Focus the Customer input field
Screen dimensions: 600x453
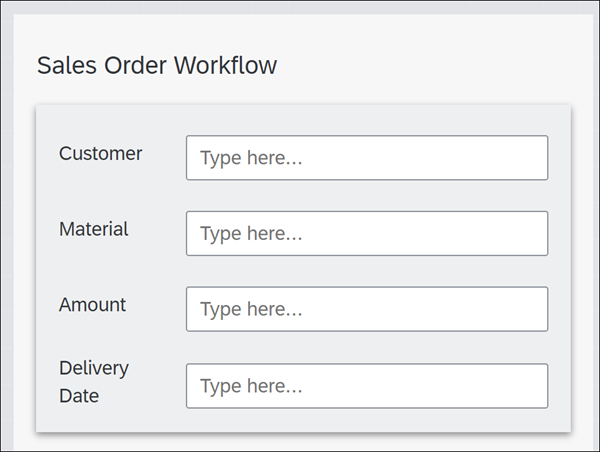pyautogui.click(x=367, y=158)
